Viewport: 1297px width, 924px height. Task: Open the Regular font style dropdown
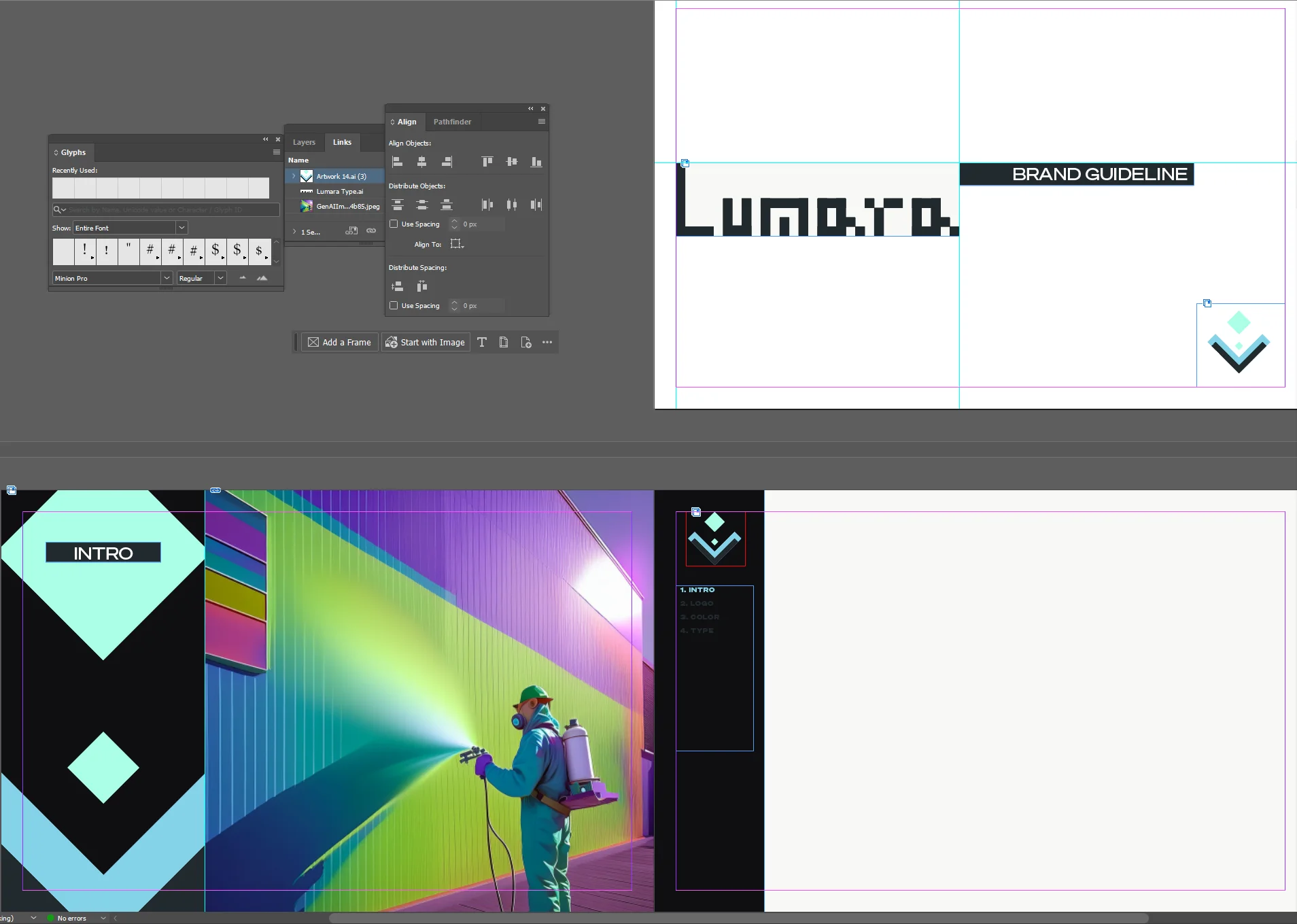click(x=220, y=278)
